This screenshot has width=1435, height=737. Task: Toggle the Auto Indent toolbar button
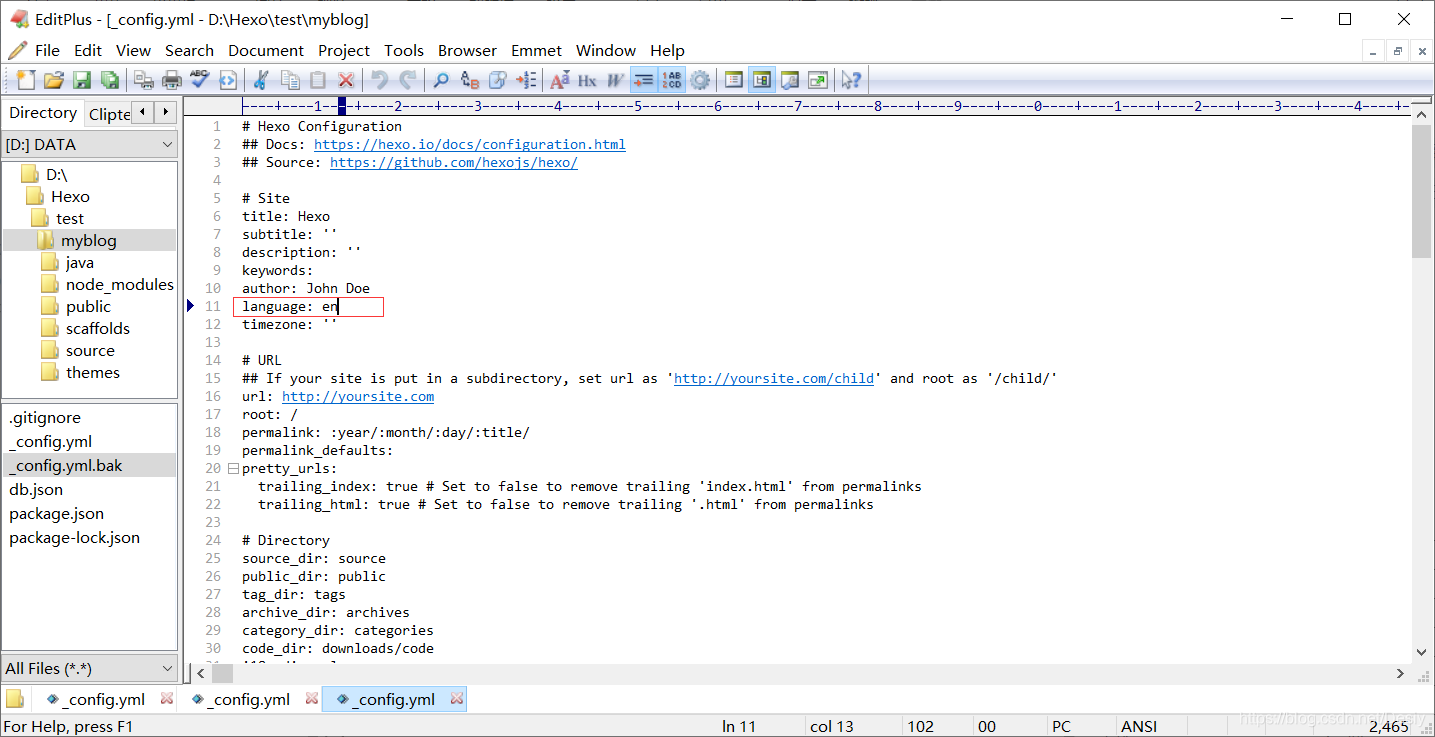pos(644,80)
